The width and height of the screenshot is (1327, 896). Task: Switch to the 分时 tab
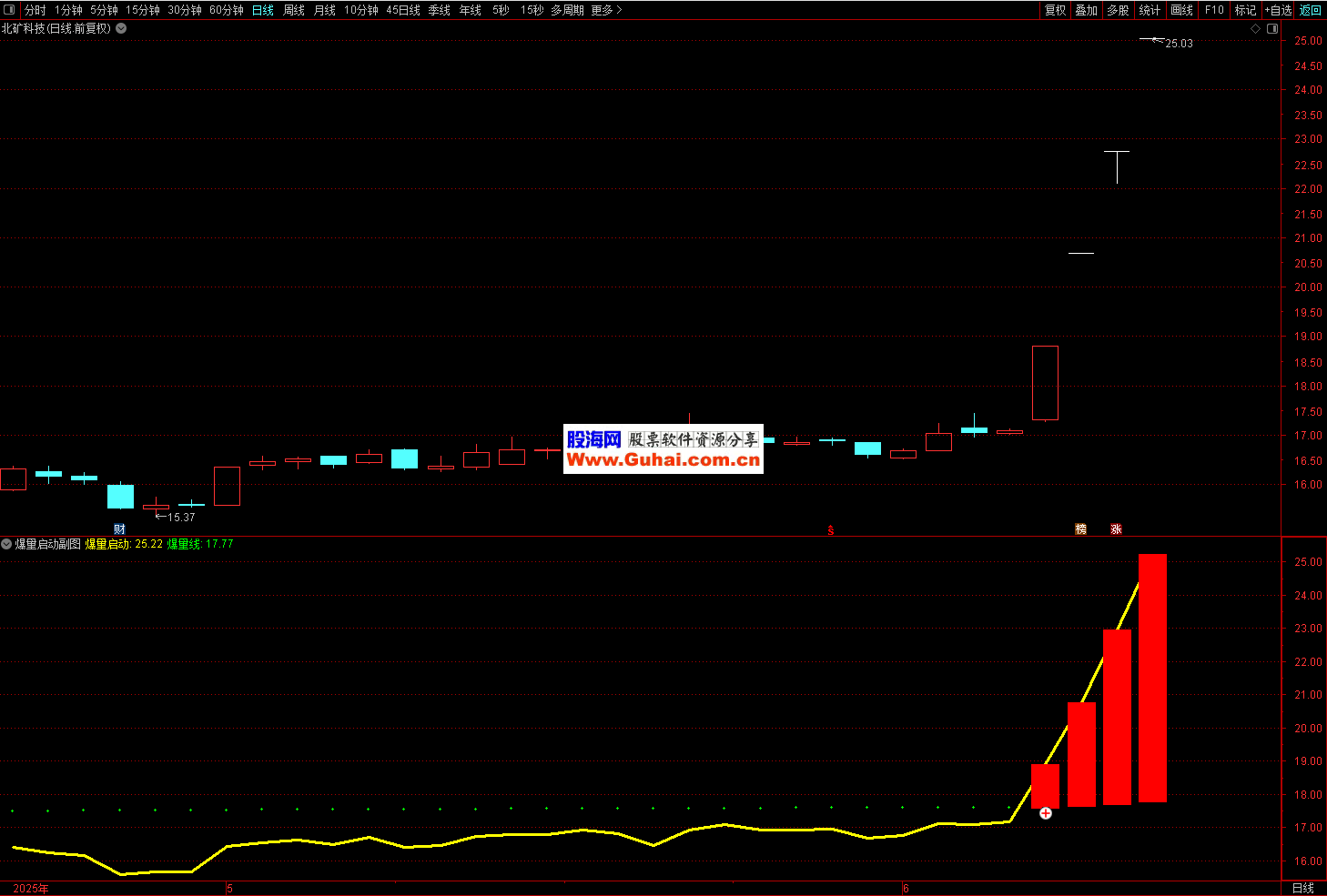(35, 10)
